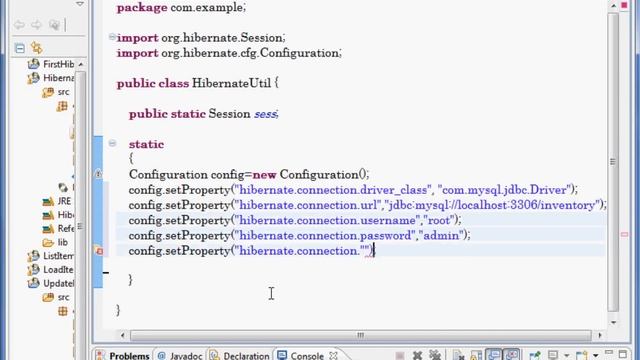Screen dimensions: 640x360
Task: Click the editor horizontal scrollbar thumb
Action: 361,335
